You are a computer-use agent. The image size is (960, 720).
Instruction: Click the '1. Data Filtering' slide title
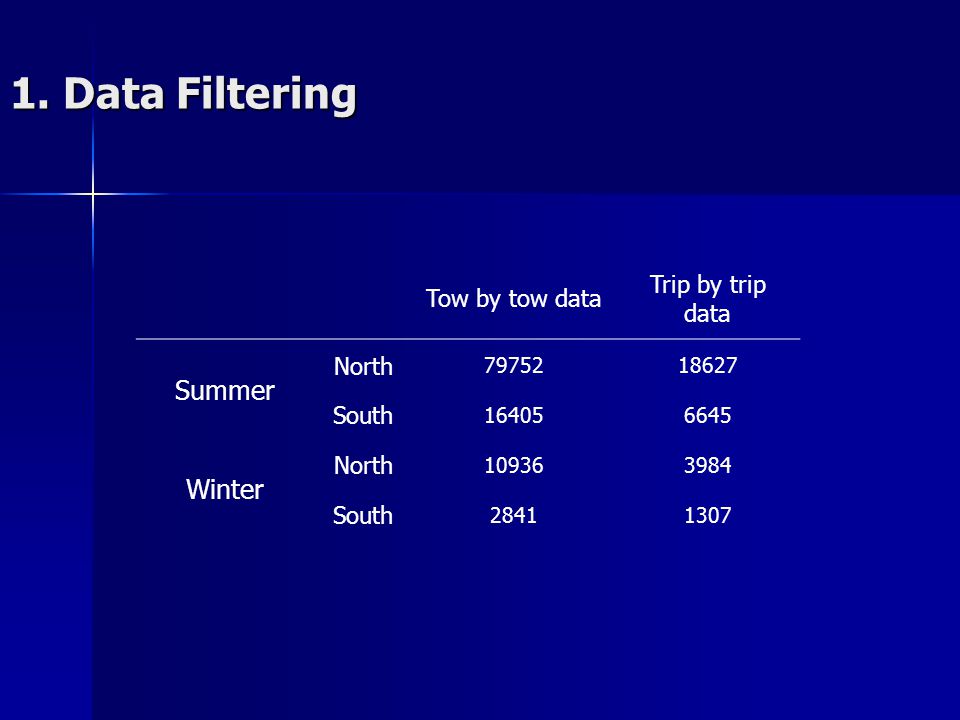pyautogui.click(x=184, y=94)
